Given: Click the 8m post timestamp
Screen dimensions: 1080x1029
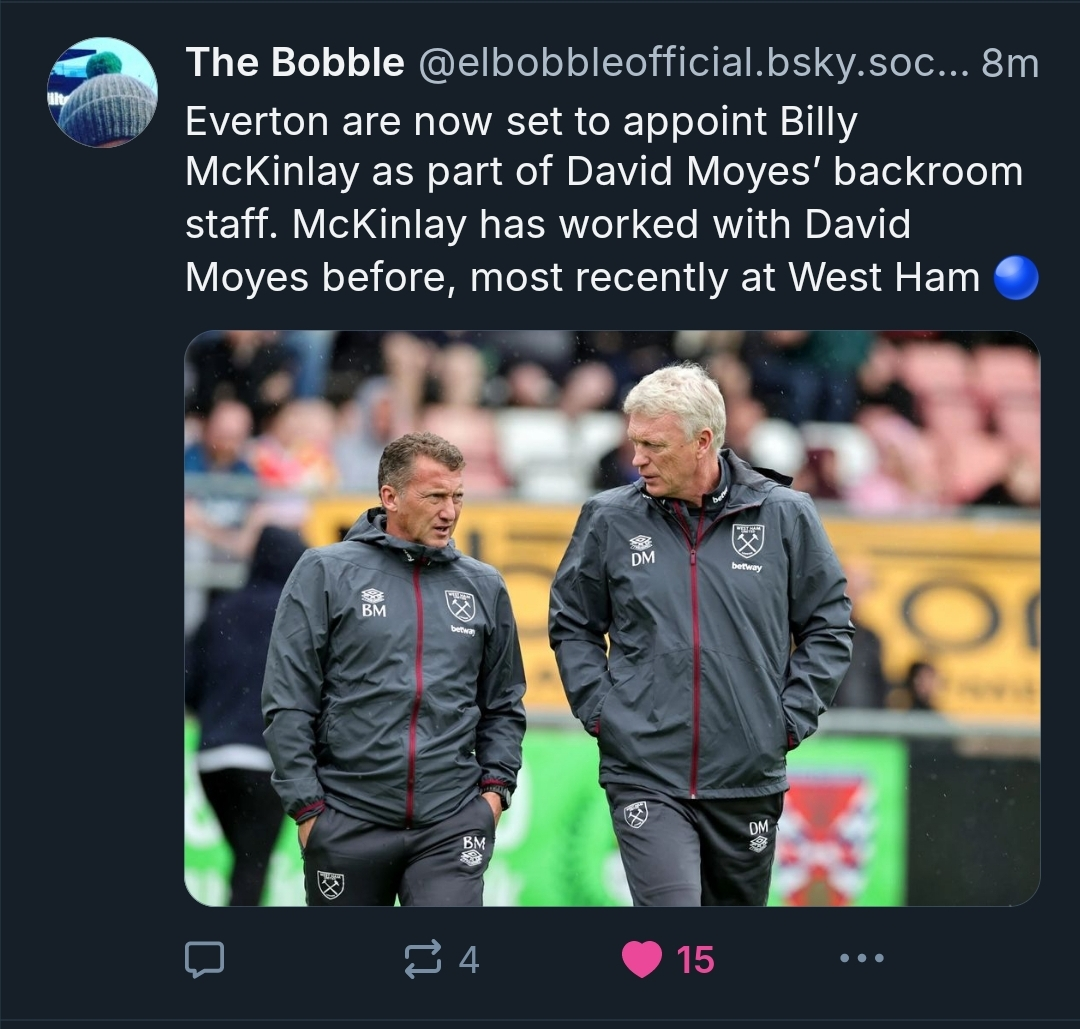Looking at the screenshot, I should 1010,64.
